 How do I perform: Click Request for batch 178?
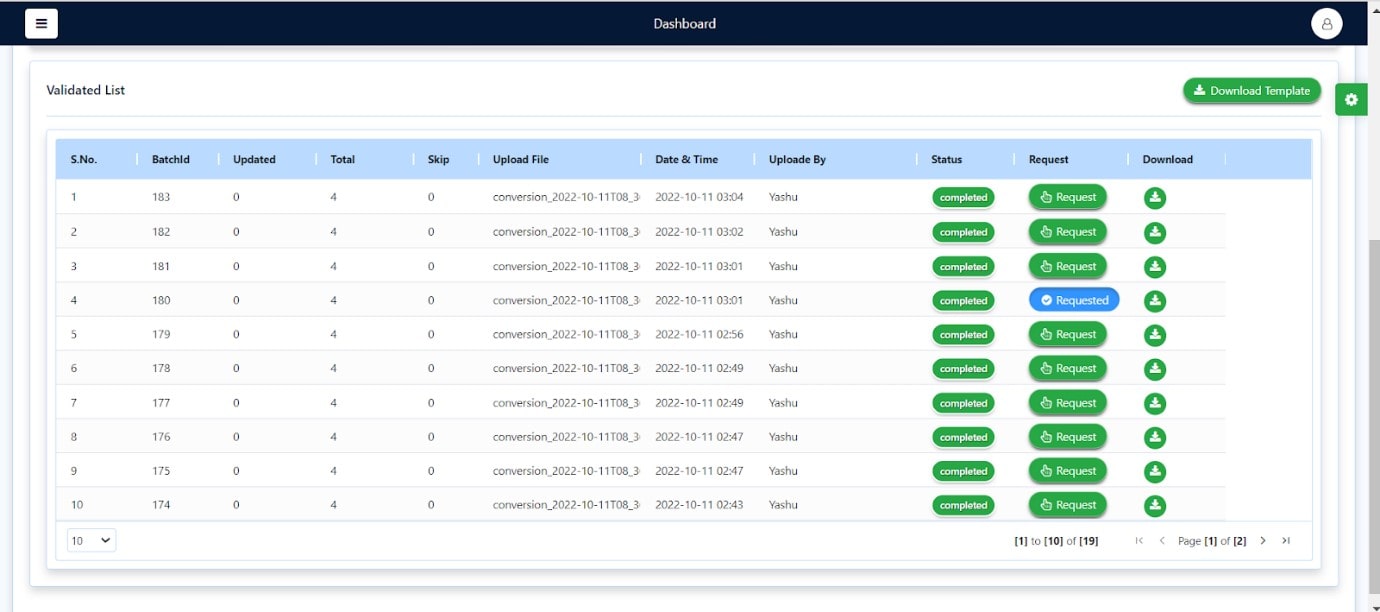click(x=1068, y=368)
